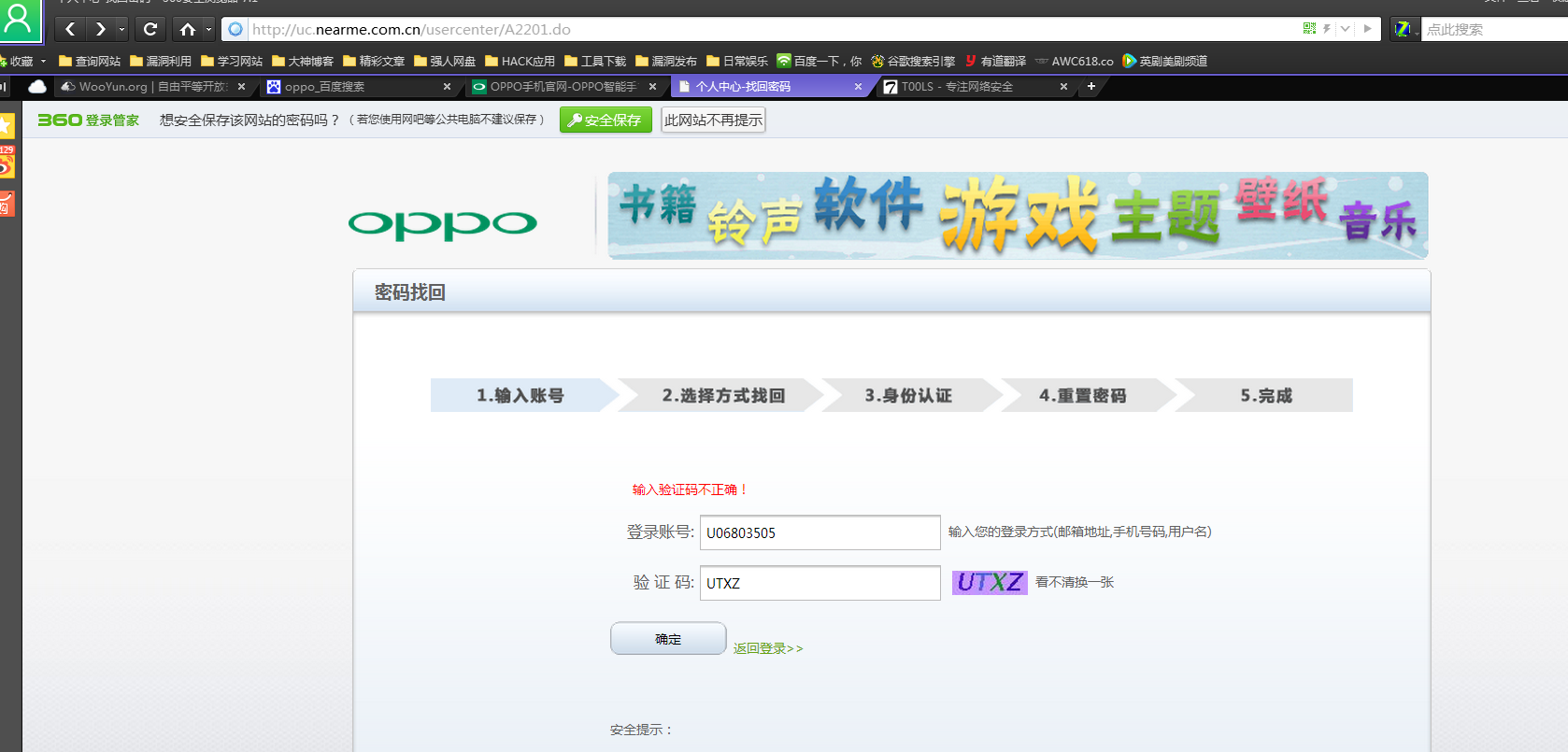Click the browser back arrow button
Viewport: 1568px width, 752px height.
click(70, 29)
